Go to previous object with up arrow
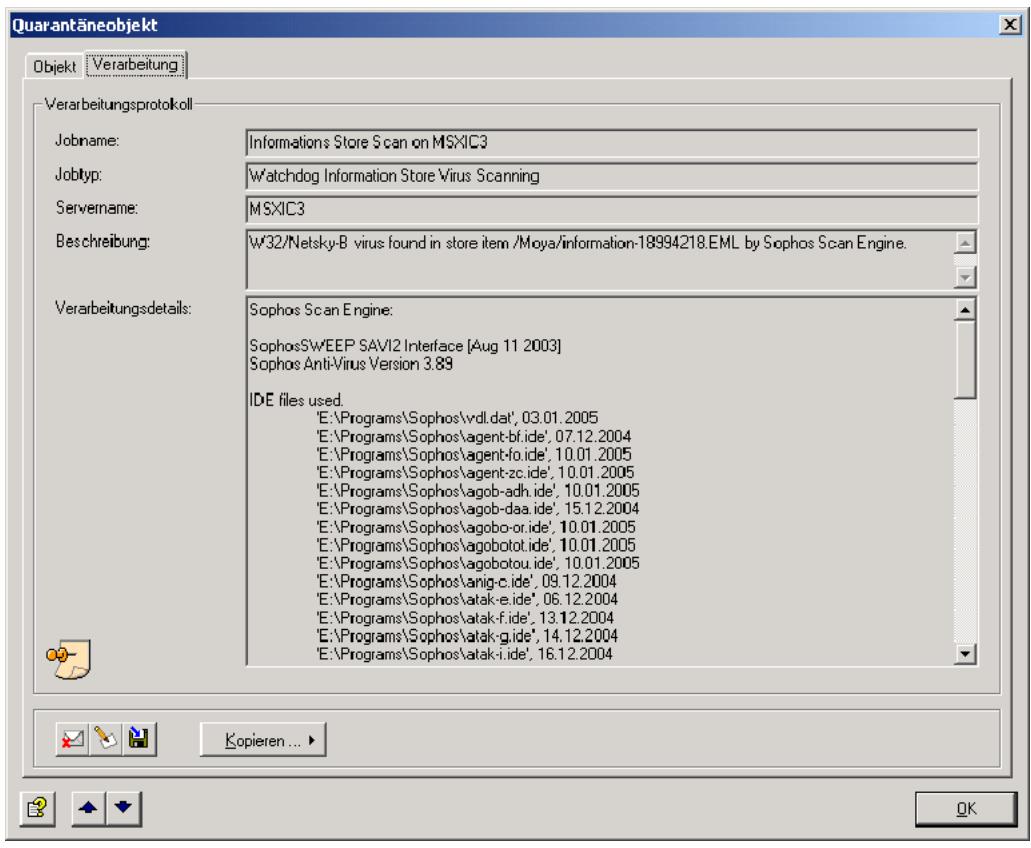Image resolution: width=1031 pixels, height=848 pixels. coord(88,808)
